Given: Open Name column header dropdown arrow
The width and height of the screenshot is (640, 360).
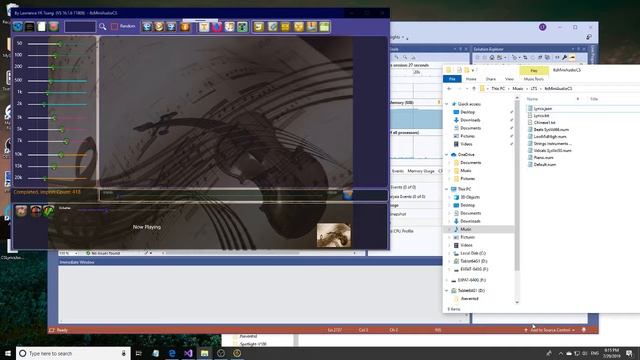Looking at the screenshot, I should [578, 99].
